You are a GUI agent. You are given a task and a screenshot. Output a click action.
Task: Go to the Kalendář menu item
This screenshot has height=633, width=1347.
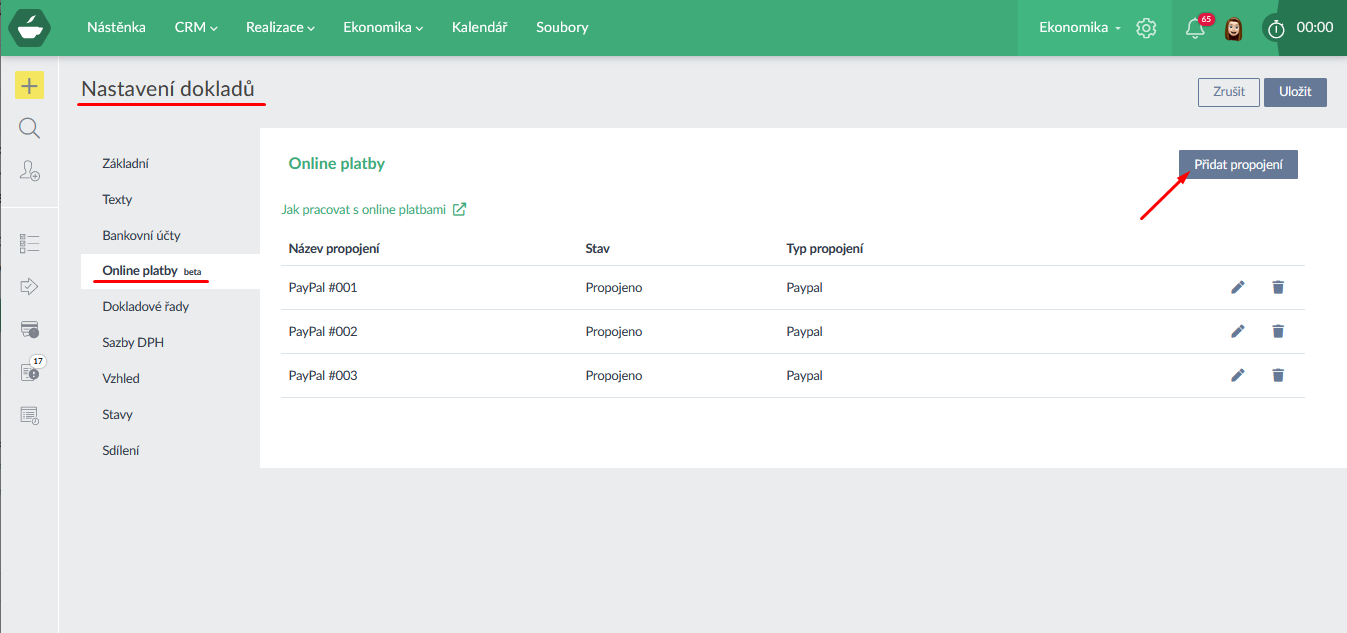479,28
